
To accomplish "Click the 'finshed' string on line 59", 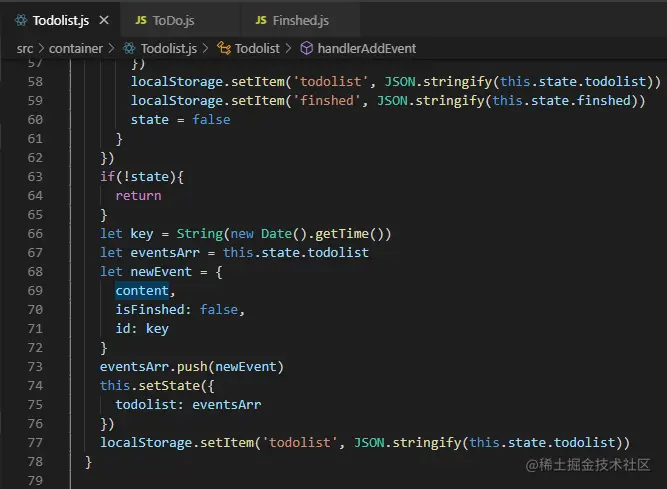I will tap(327, 100).
